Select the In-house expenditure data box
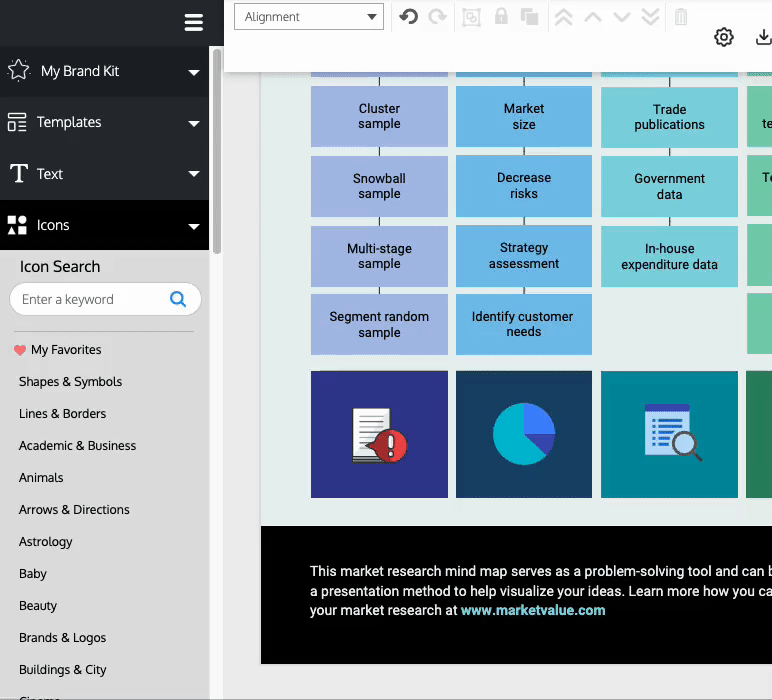 (x=669, y=256)
